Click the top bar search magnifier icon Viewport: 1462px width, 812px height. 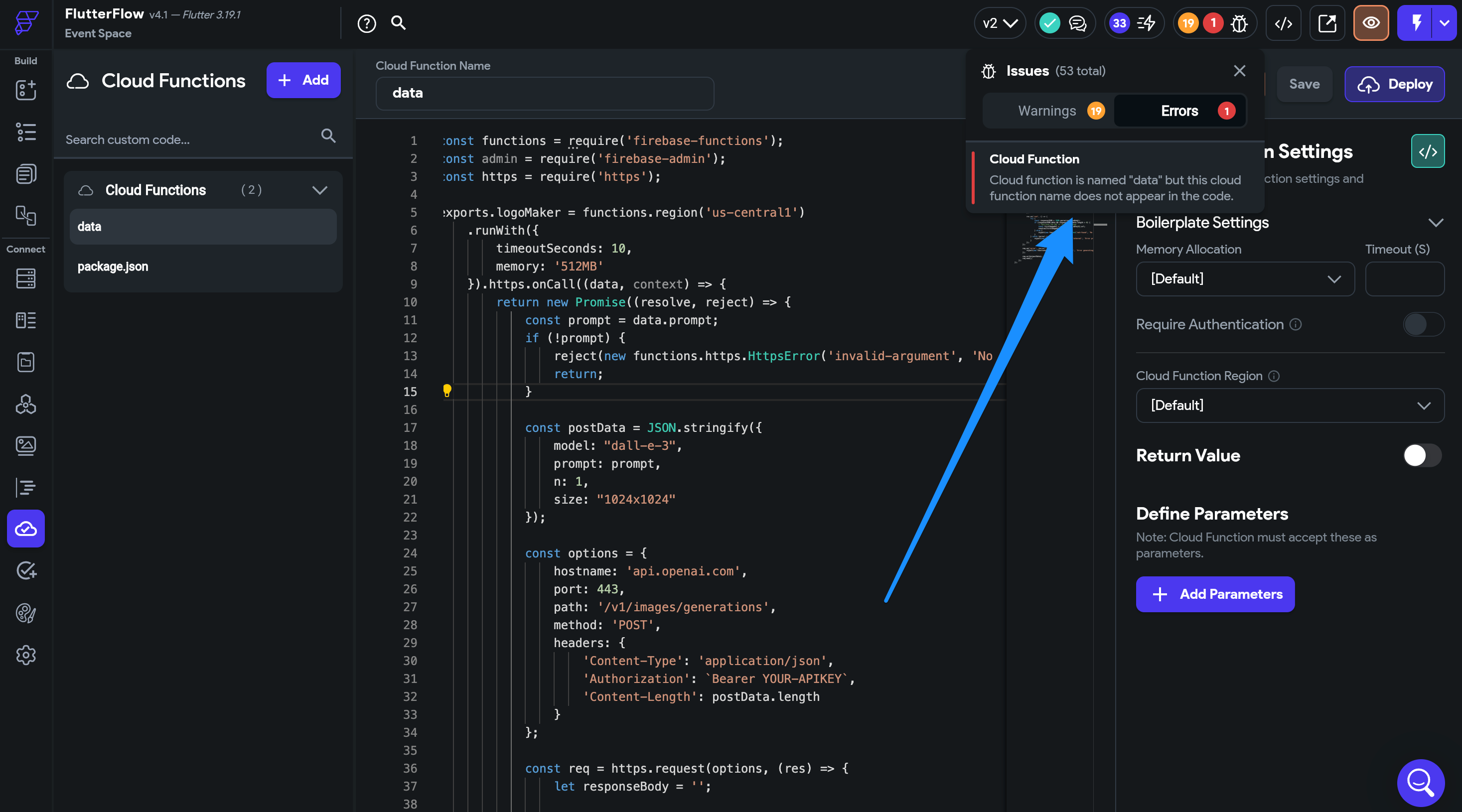(x=399, y=23)
